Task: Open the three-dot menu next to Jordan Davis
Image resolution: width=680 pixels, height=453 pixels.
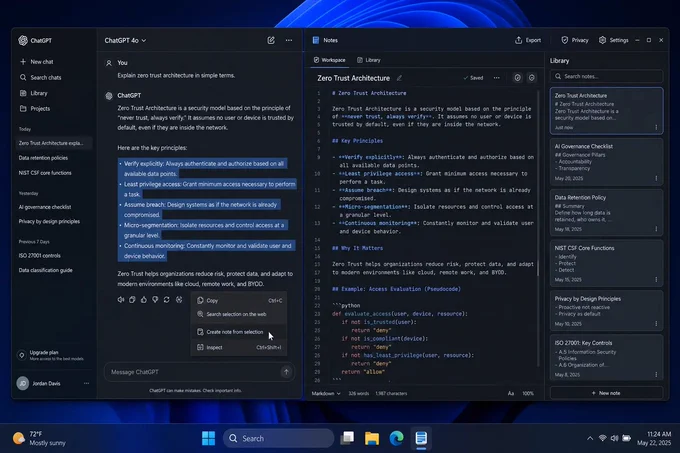Action: [86, 383]
